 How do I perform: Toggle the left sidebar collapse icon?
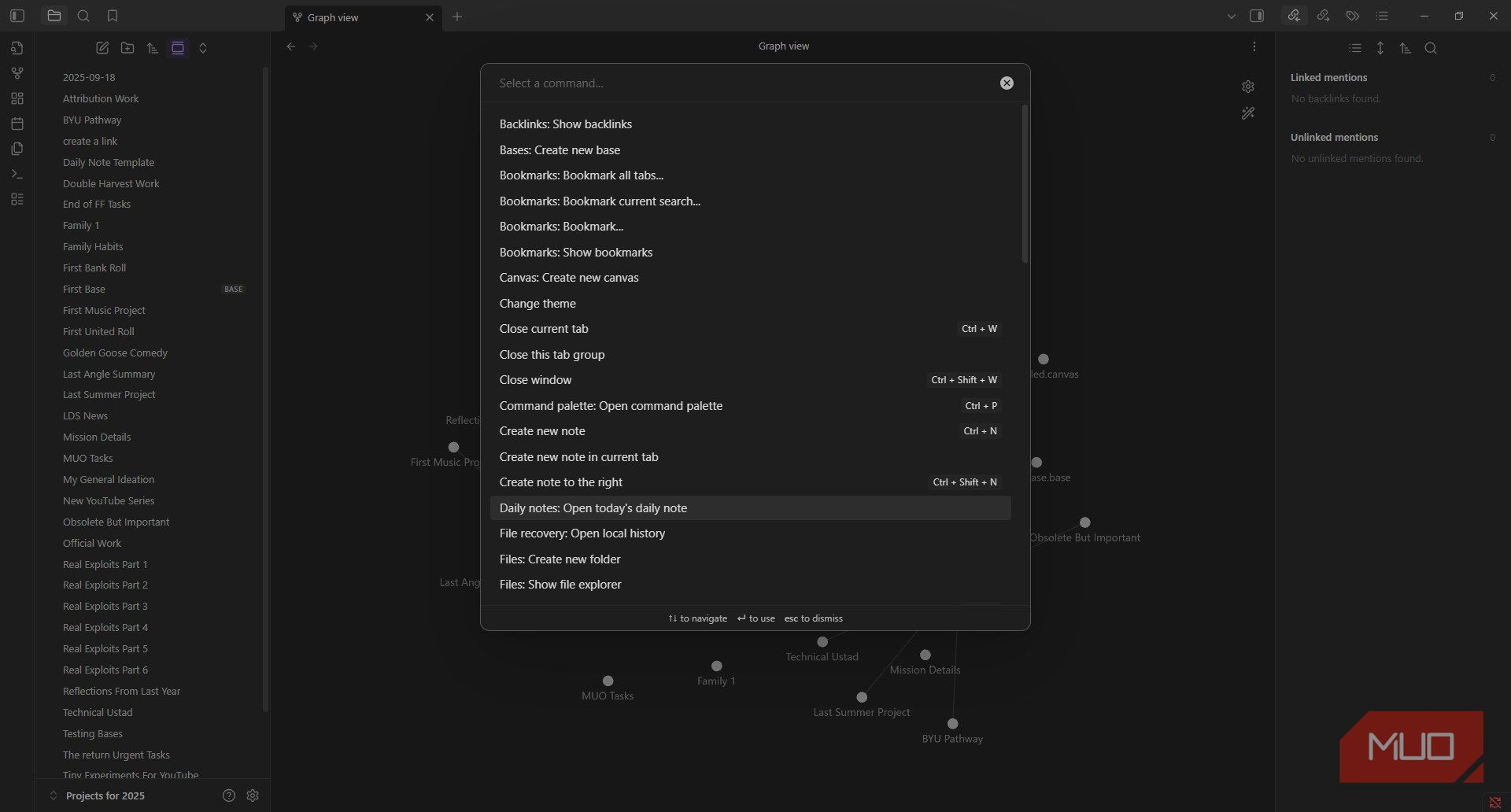coord(17,16)
